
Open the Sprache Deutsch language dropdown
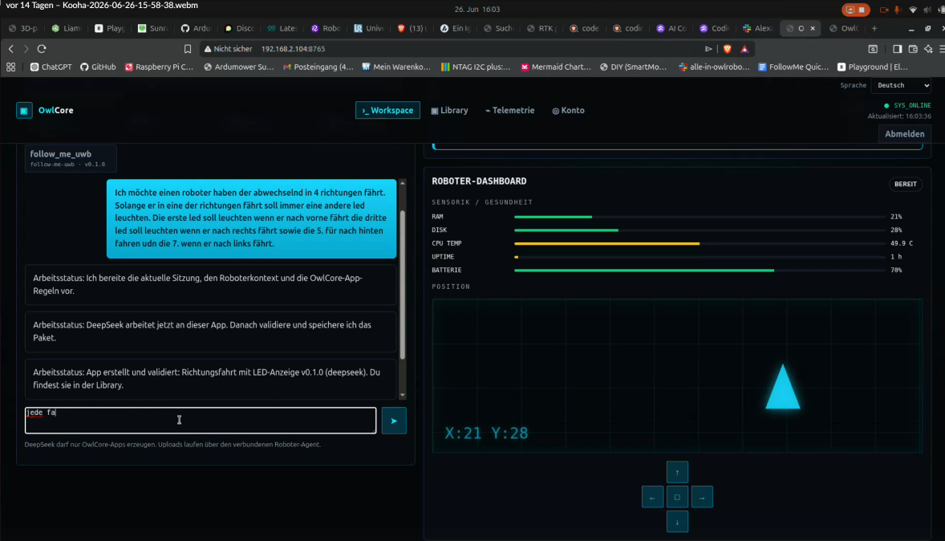902,86
